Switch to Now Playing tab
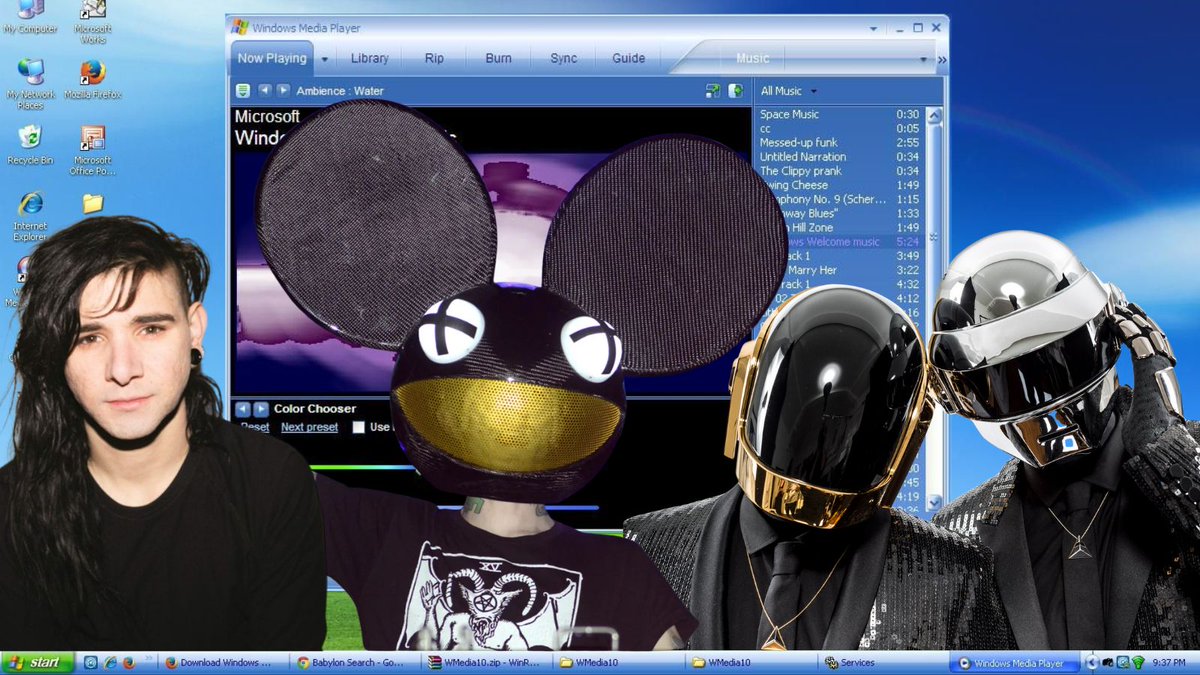Screen dimensions: 1200x675 pyautogui.click(x=272, y=58)
